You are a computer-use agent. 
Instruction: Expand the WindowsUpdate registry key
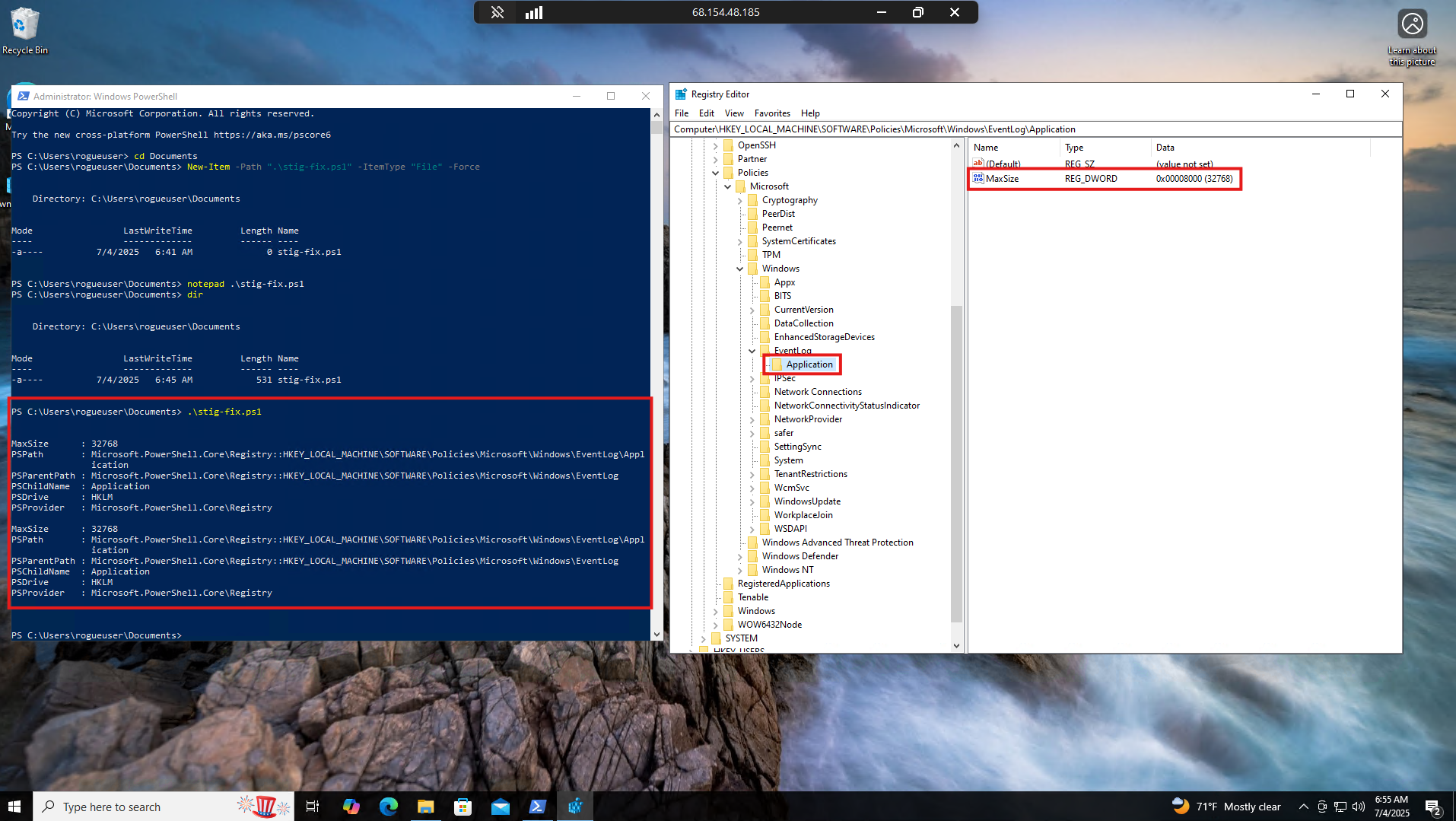click(752, 501)
